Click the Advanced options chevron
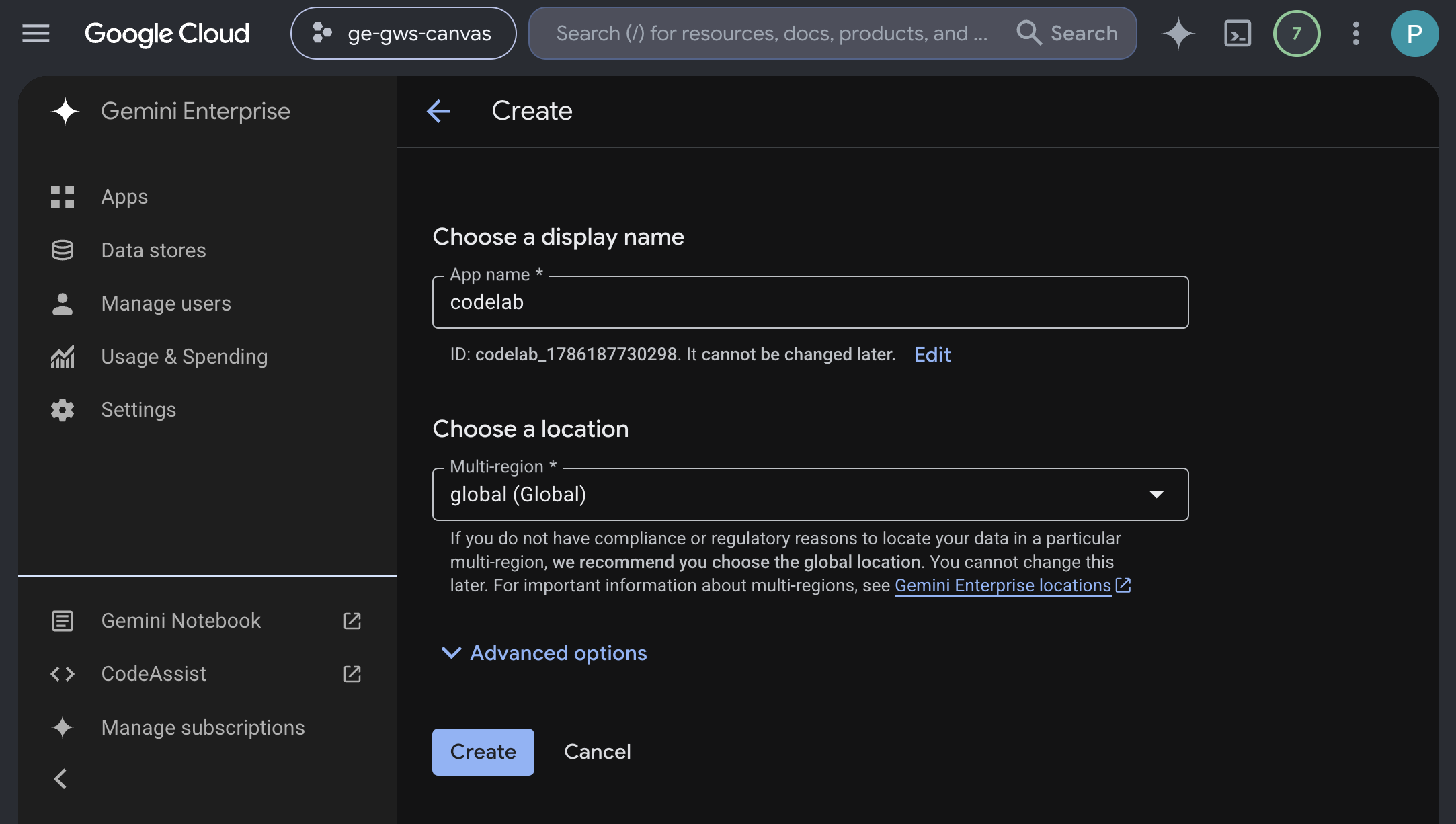 451,653
